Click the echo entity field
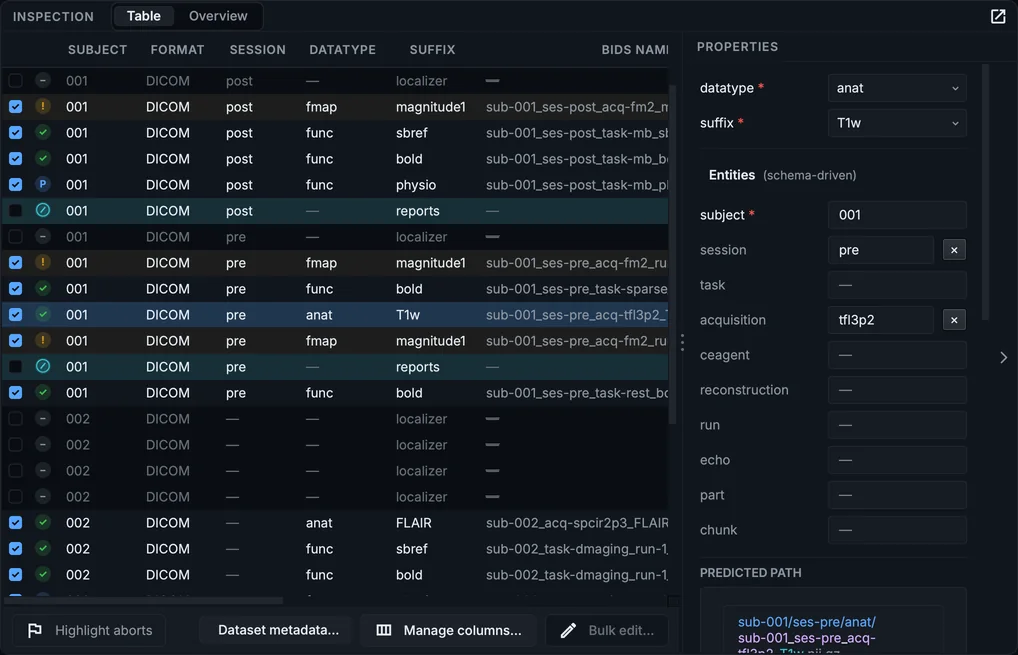The width and height of the screenshot is (1018, 655). (897, 460)
